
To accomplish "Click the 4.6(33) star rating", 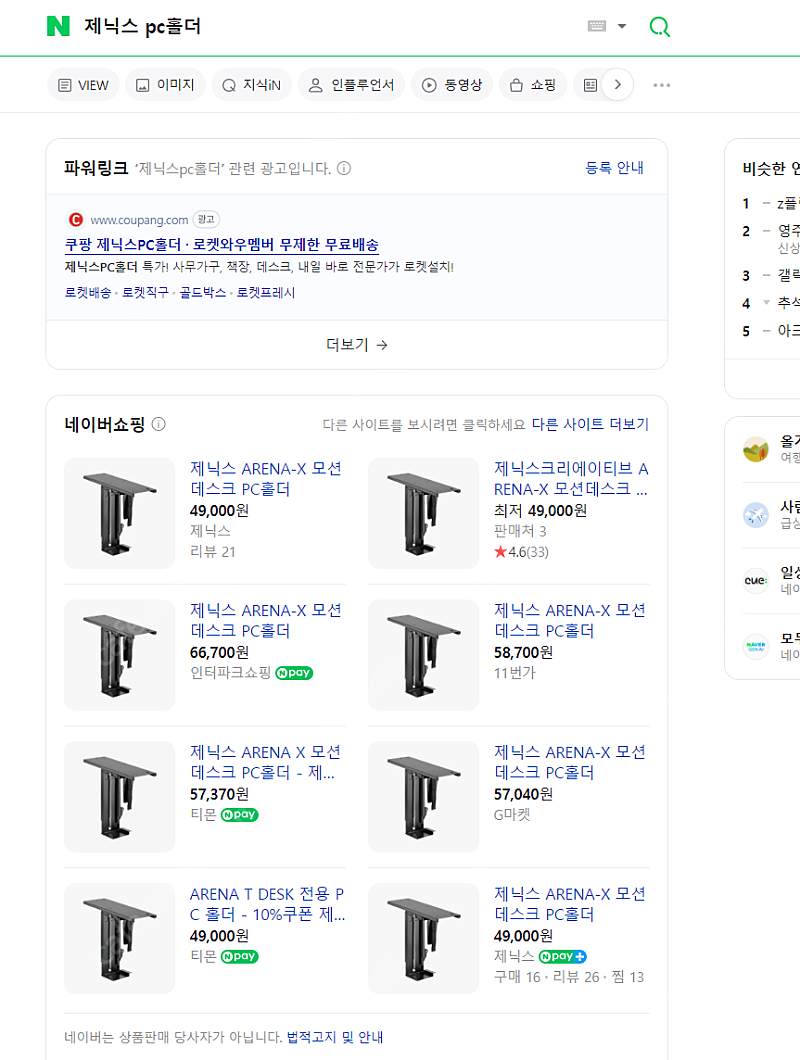I will click(x=521, y=552).
